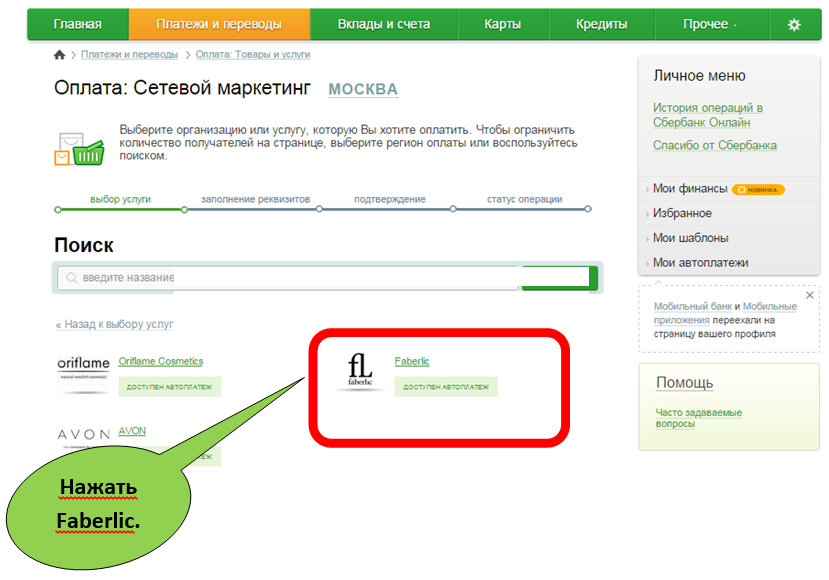The height and width of the screenshot is (580, 829).
Task: Go back via Назад к выбору услуг
Action: click(114, 324)
